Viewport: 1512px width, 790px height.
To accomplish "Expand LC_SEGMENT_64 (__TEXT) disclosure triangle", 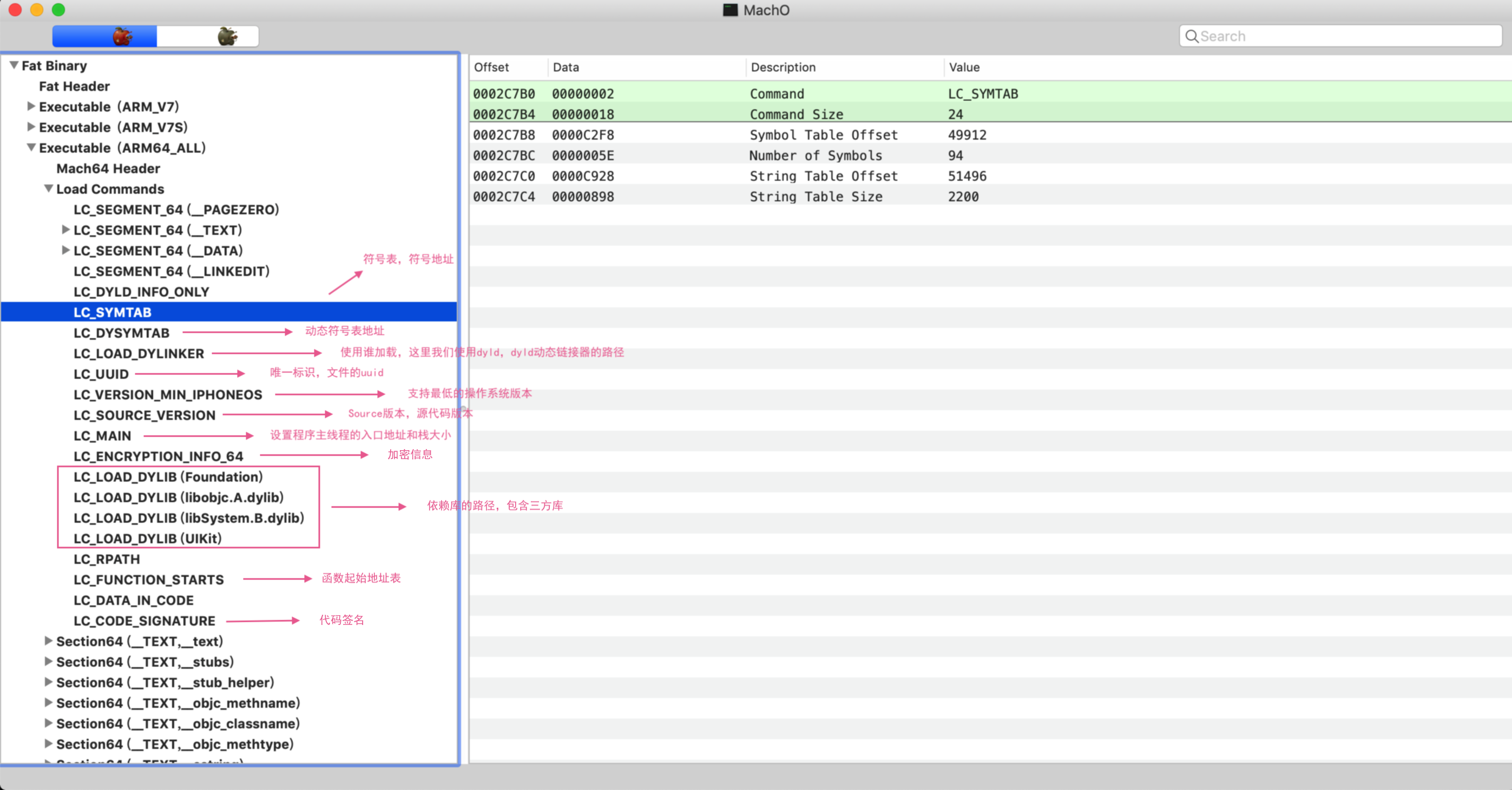I will click(x=65, y=230).
